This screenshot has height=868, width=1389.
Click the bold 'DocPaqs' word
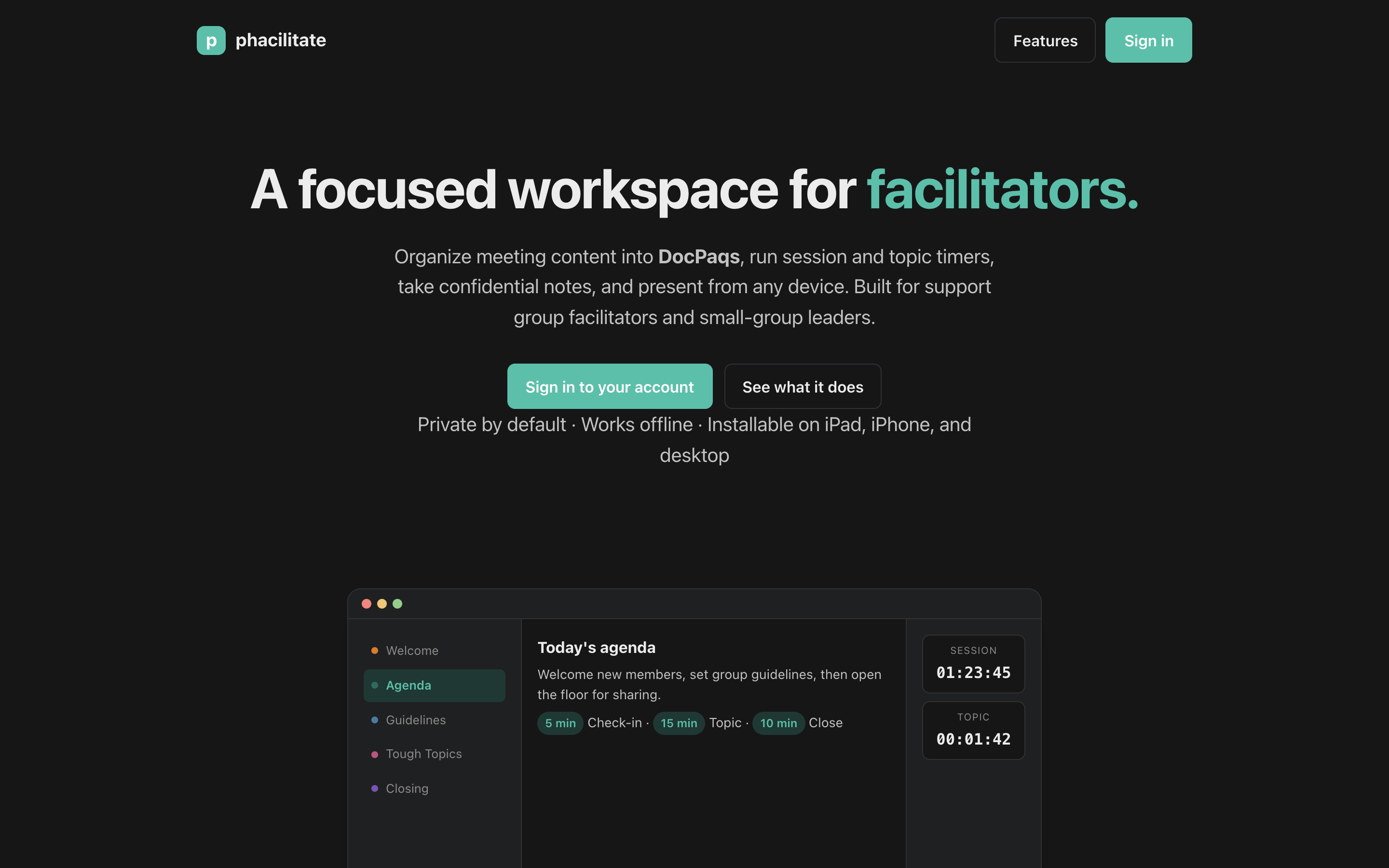[698, 257]
